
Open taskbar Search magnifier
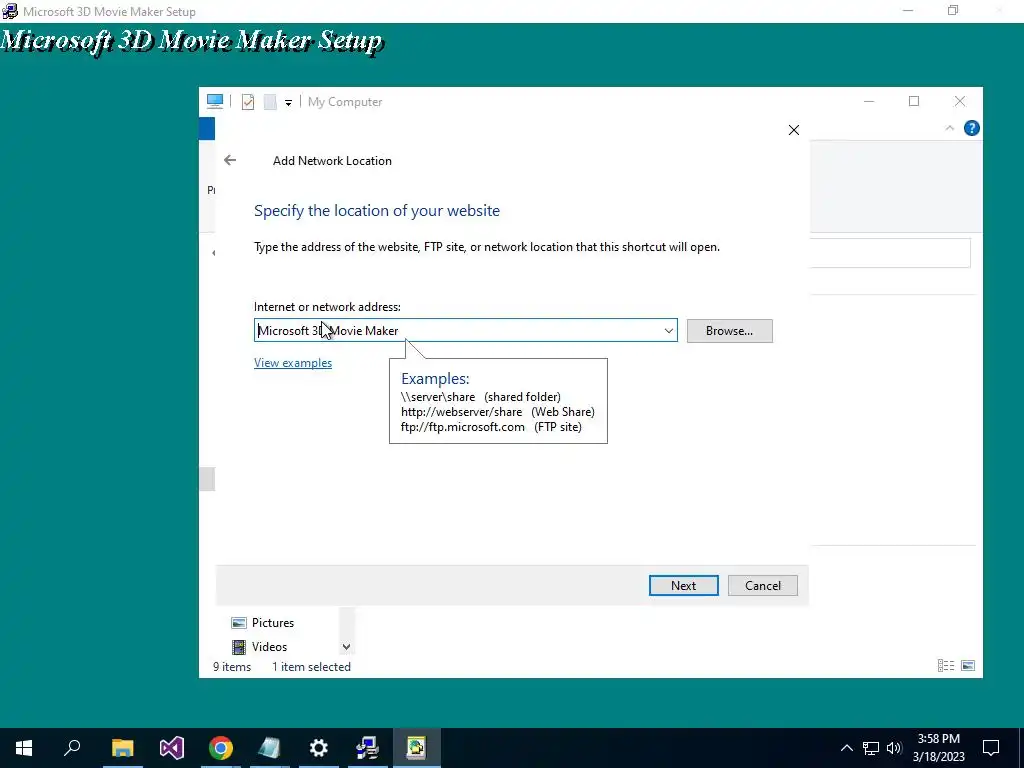pyautogui.click(x=72, y=748)
